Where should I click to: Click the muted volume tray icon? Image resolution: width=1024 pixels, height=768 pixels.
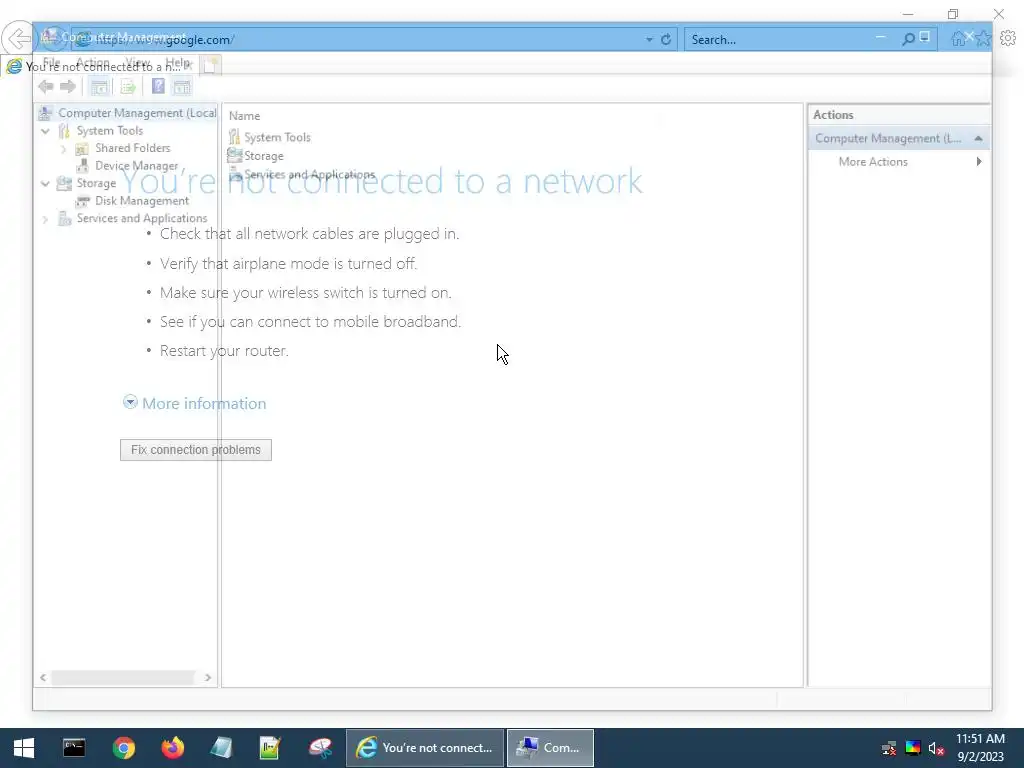936,748
